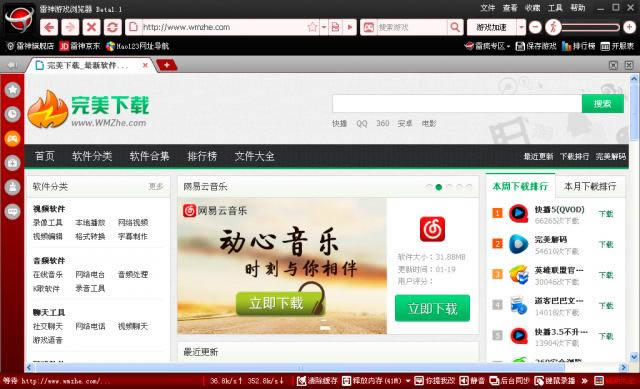Toggle 静音 mute in status bar
The height and width of the screenshot is (389, 640).
point(472,381)
